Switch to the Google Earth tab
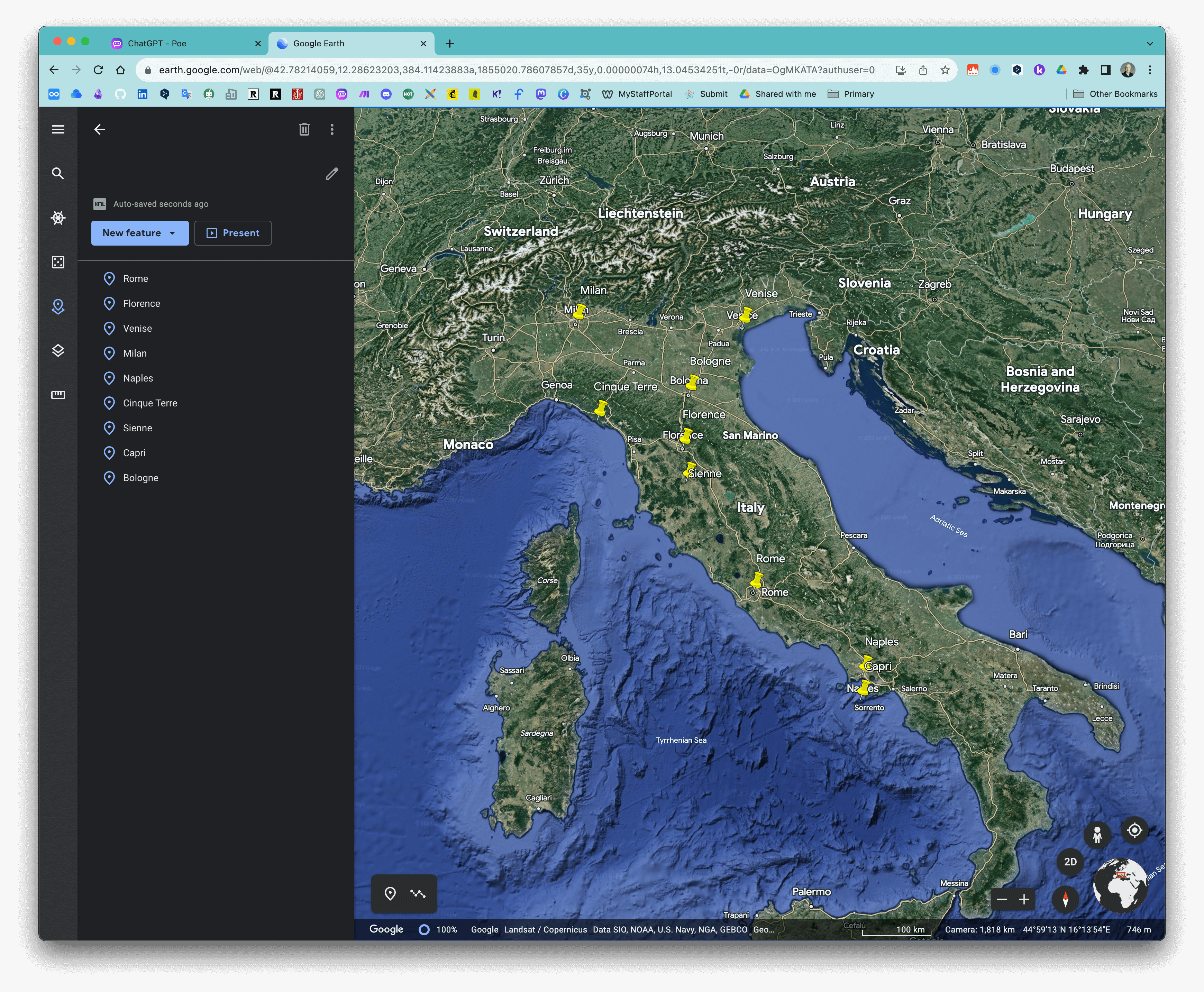 (350, 44)
